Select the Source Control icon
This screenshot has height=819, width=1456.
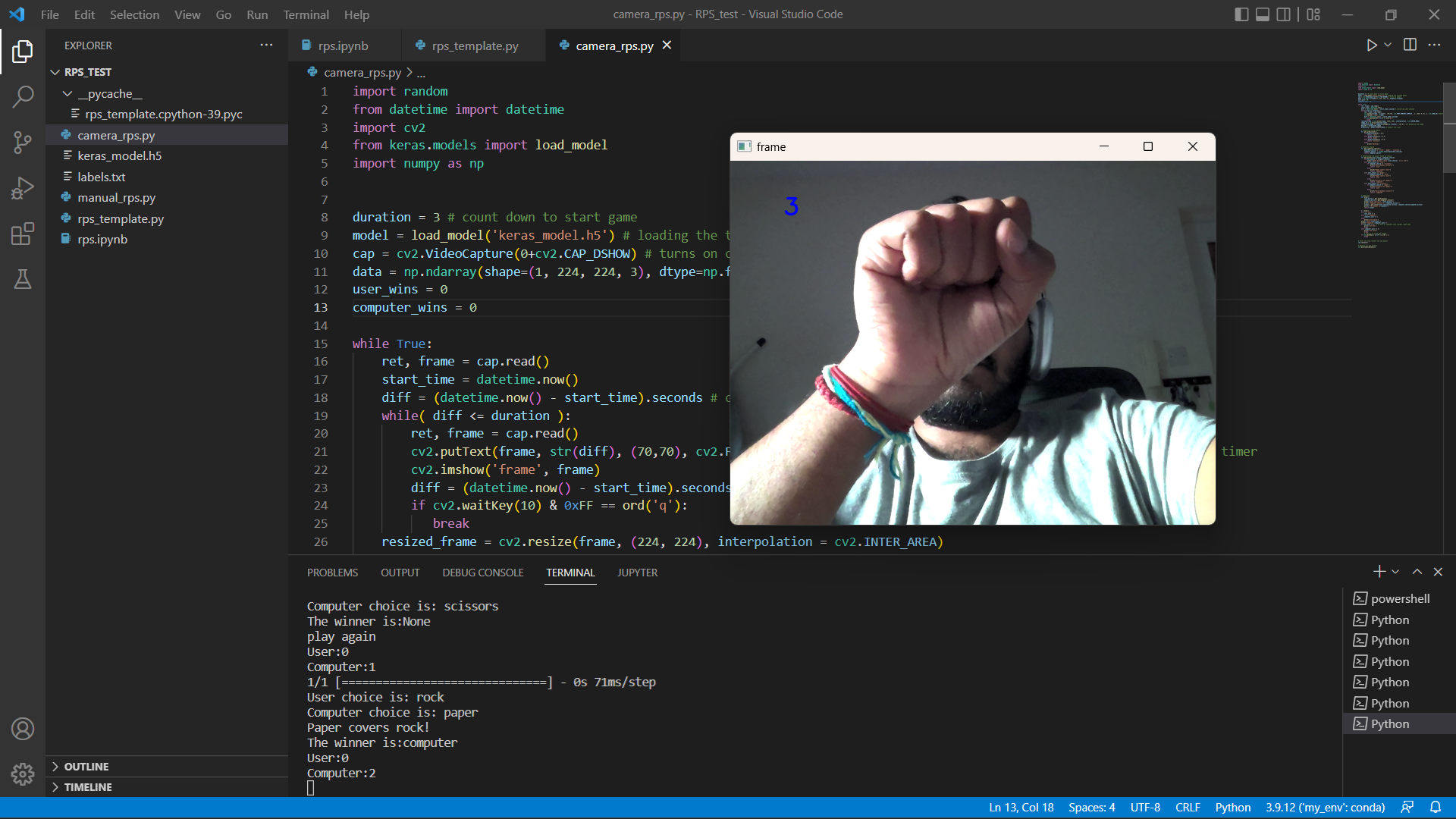(23, 143)
